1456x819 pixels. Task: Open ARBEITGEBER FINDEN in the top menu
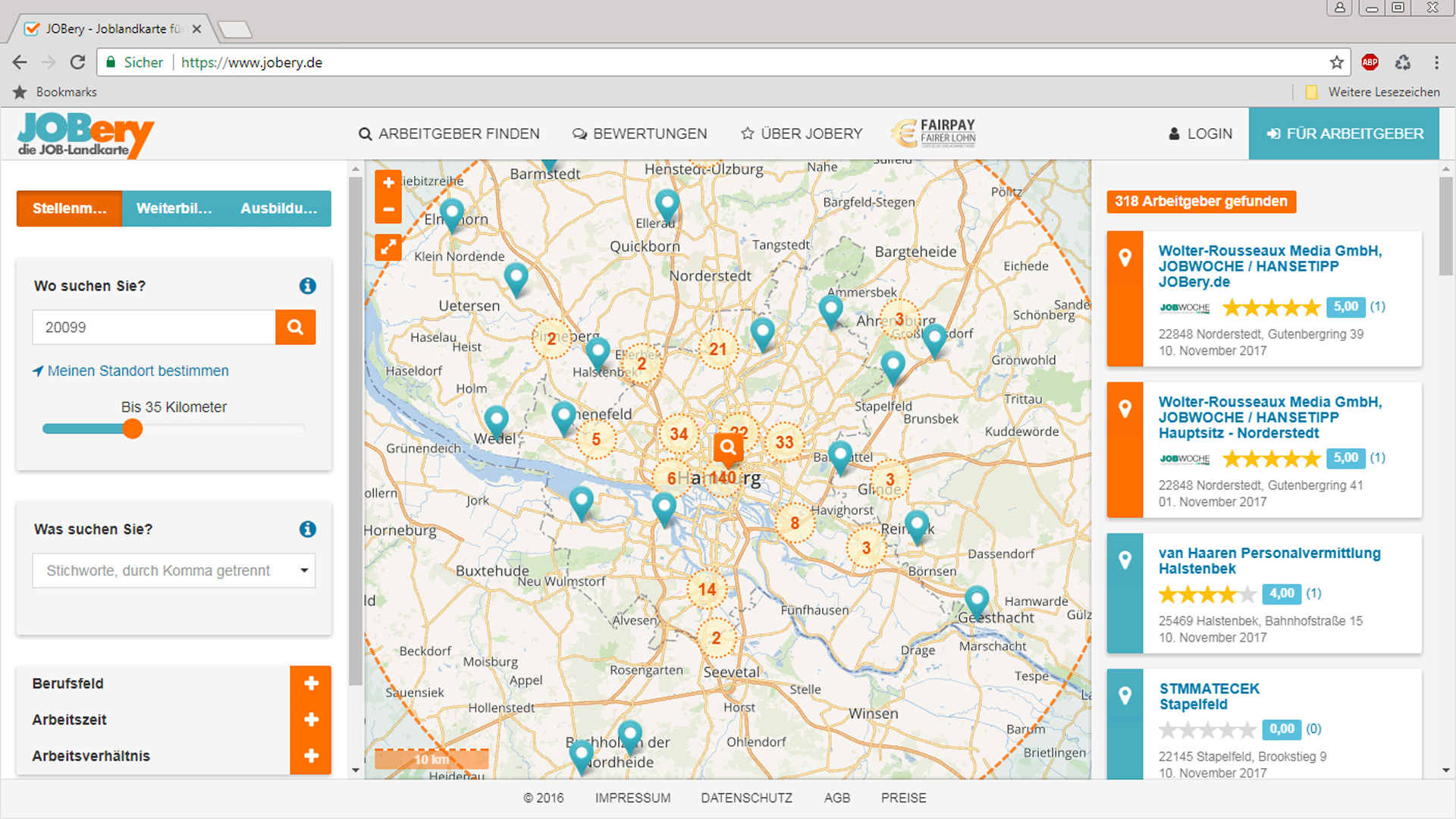(x=449, y=133)
